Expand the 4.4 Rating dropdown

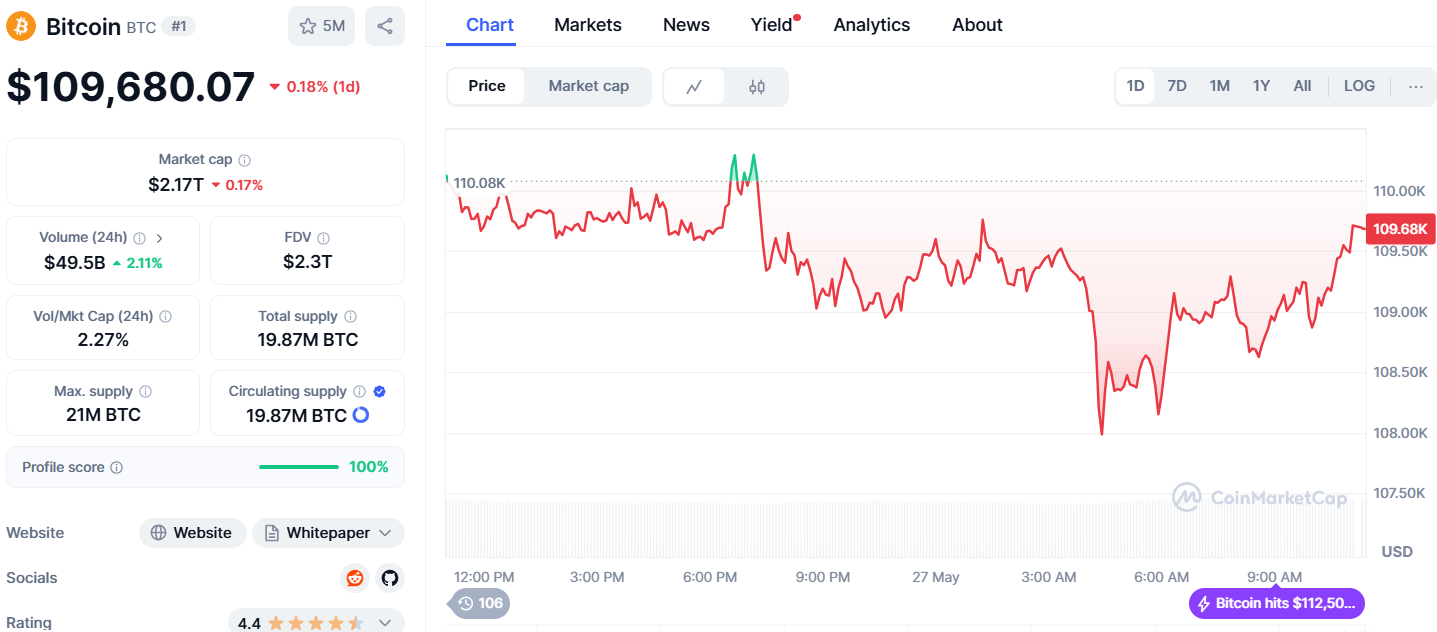[316, 622]
